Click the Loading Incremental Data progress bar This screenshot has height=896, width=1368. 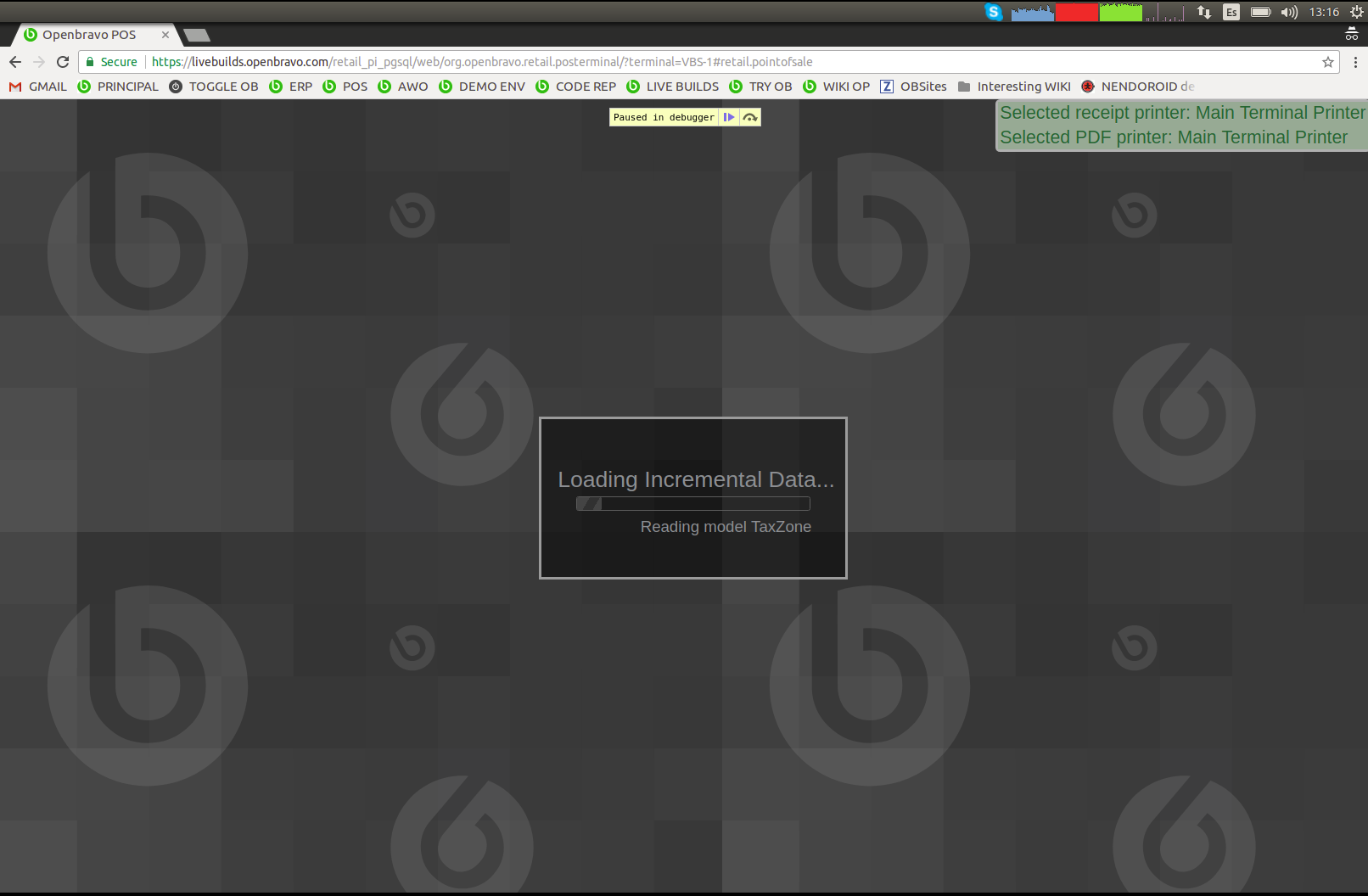693,504
